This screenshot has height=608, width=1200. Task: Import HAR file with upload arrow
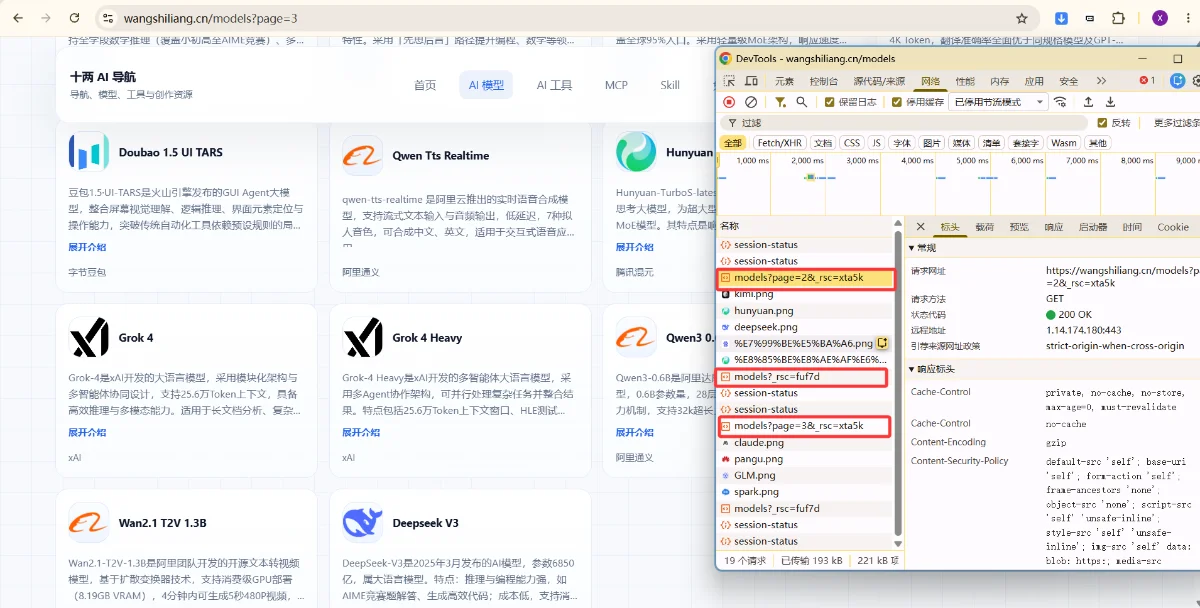tap(1088, 102)
